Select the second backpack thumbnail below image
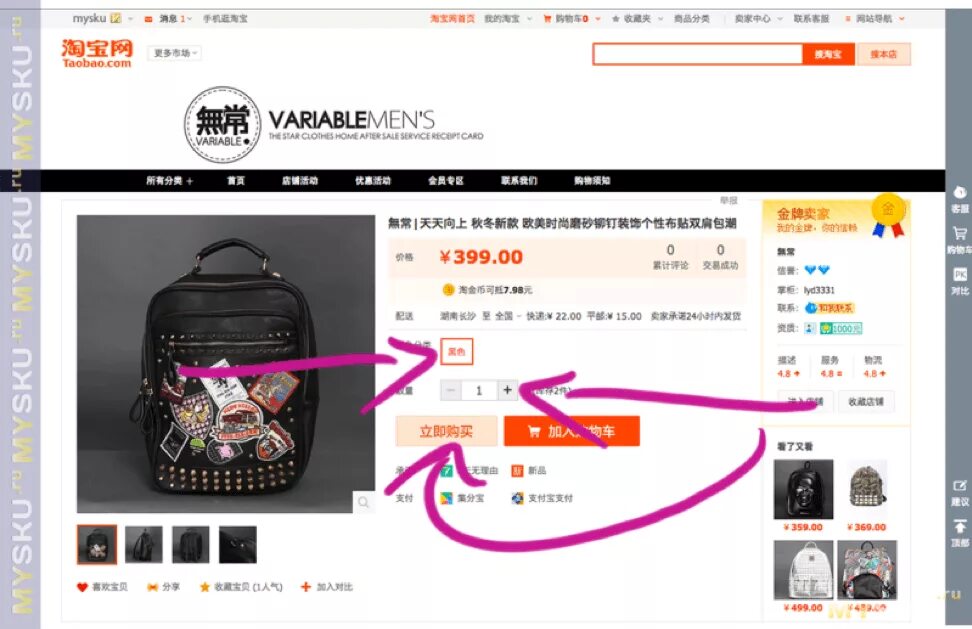Viewport: 972px width, 629px height. (144, 545)
